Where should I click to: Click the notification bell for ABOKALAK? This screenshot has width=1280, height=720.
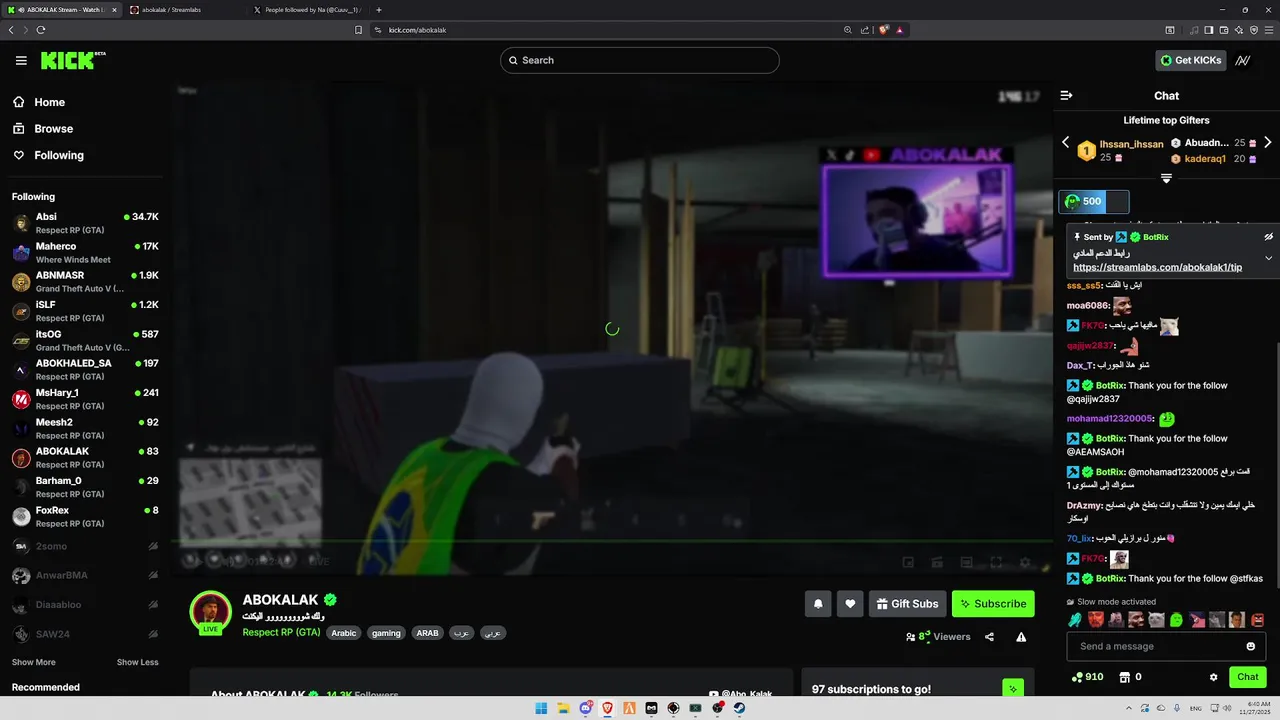(x=818, y=604)
